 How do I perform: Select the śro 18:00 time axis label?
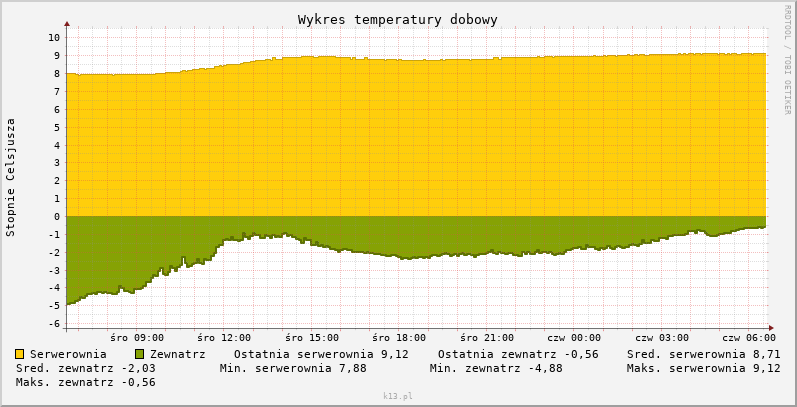pyautogui.click(x=398, y=338)
